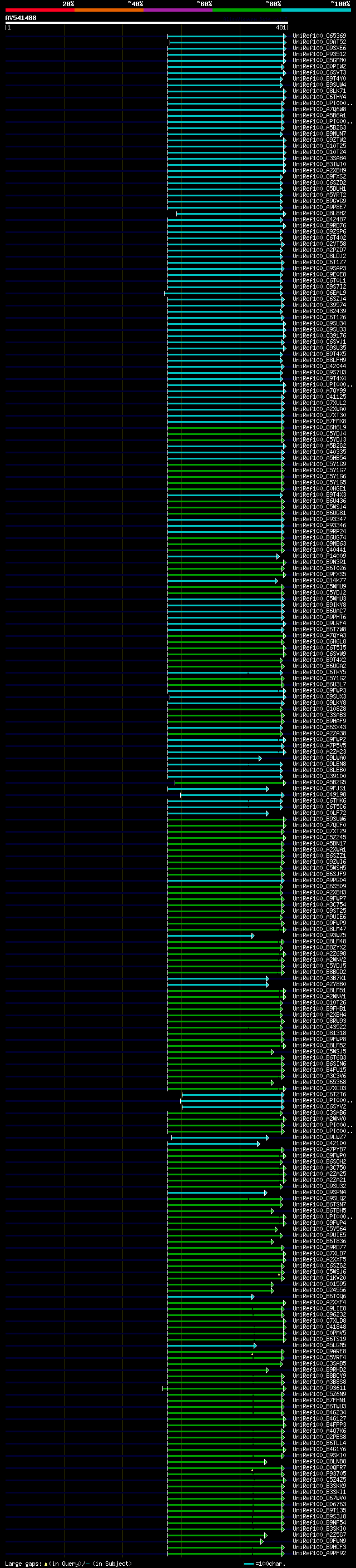Click the cyan ~100% identity legend segment
Screen dimensions: 356x1568
click(316, 10)
